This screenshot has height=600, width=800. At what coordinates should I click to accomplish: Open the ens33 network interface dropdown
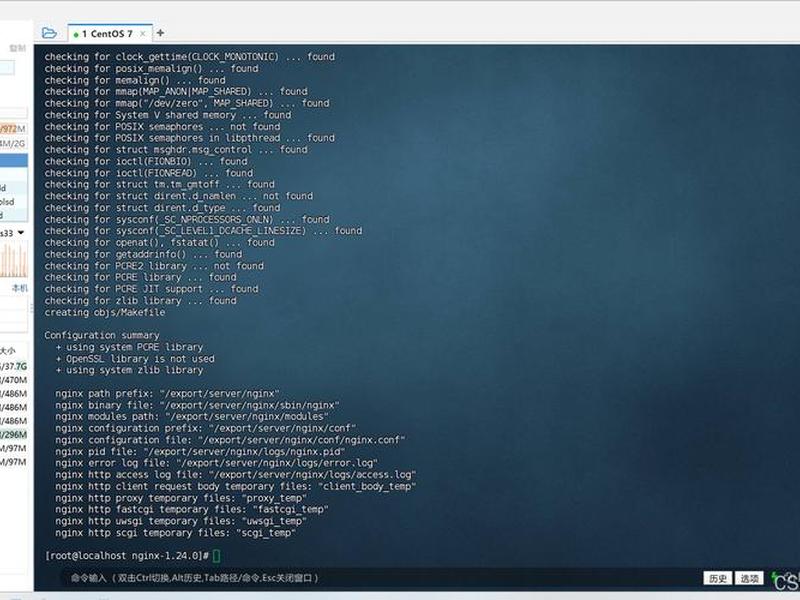[x=21, y=233]
